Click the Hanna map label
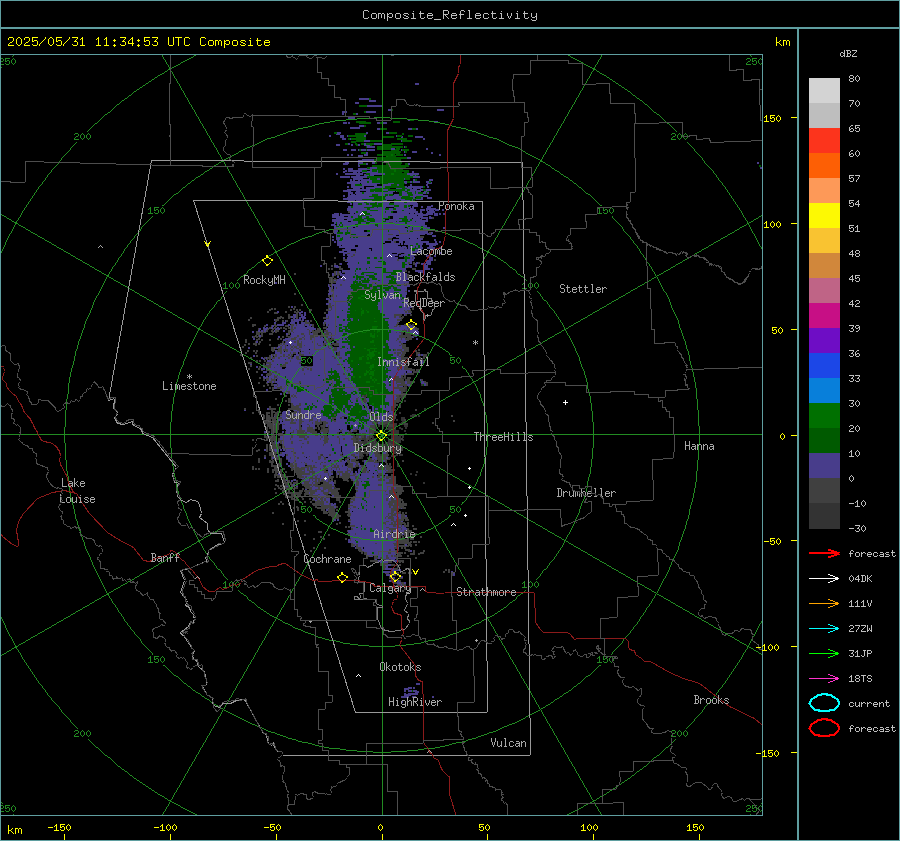This screenshot has height=841, width=900. point(699,446)
